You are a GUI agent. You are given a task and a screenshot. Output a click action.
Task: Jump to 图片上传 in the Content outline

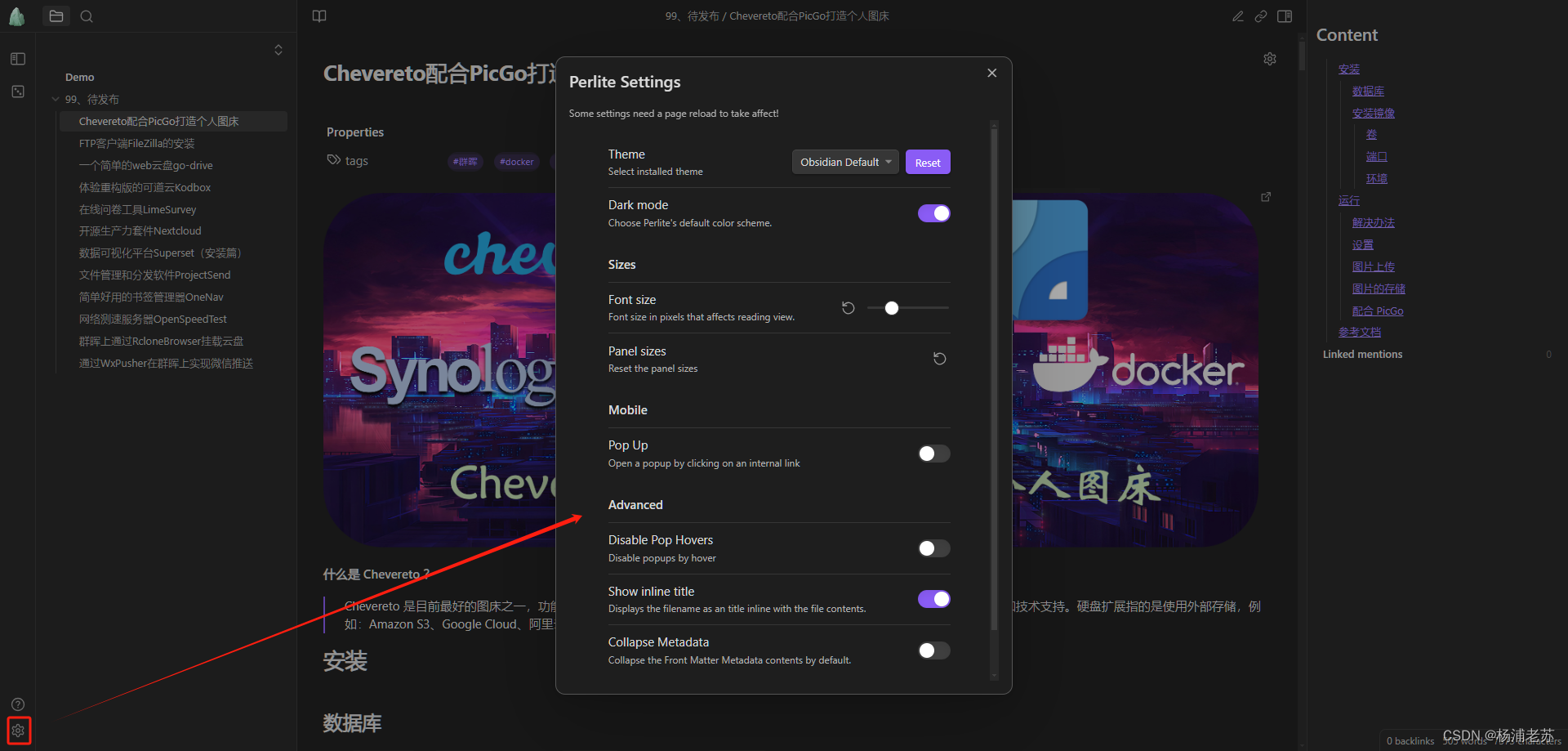pyautogui.click(x=1374, y=267)
